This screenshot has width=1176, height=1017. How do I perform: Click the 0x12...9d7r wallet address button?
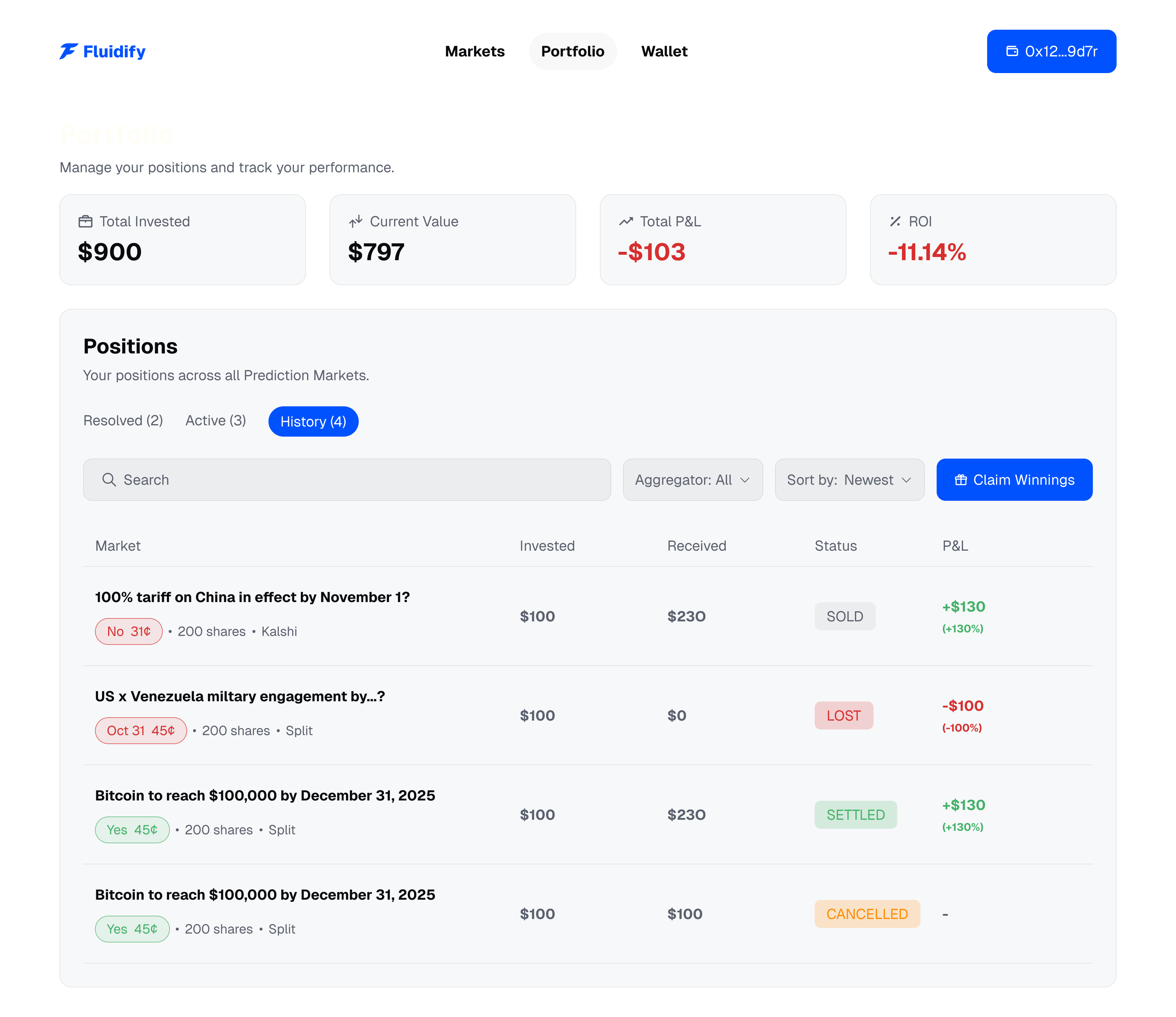[x=1051, y=51]
